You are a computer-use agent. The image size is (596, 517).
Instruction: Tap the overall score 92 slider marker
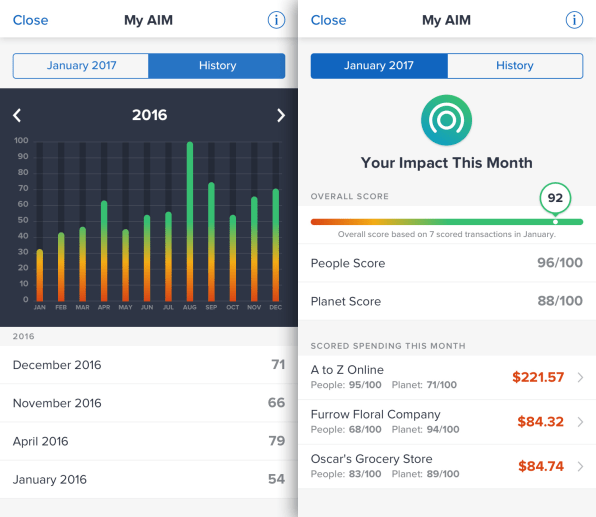click(x=555, y=198)
